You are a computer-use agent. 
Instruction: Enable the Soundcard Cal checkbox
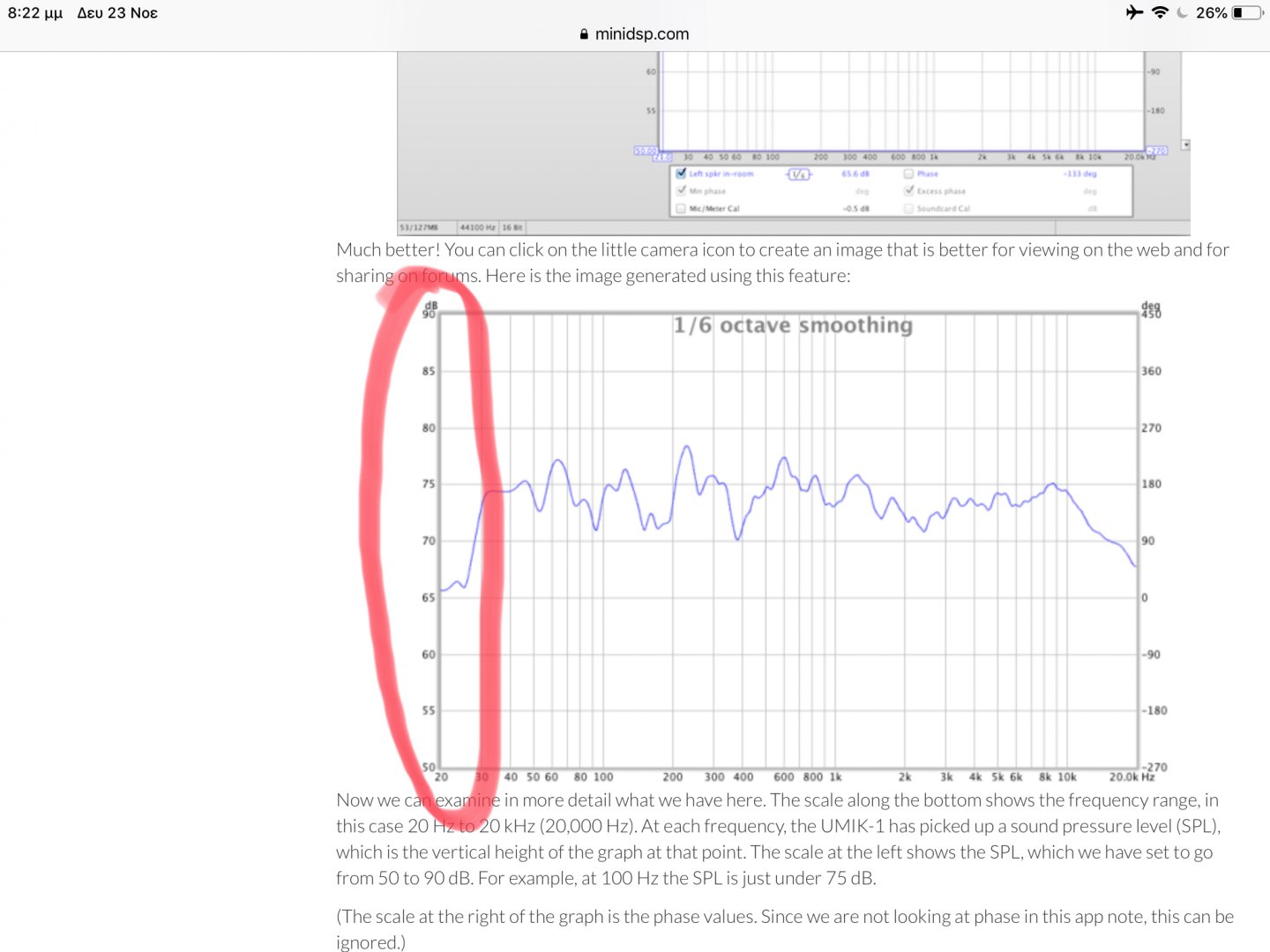pyautogui.click(x=908, y=209)
